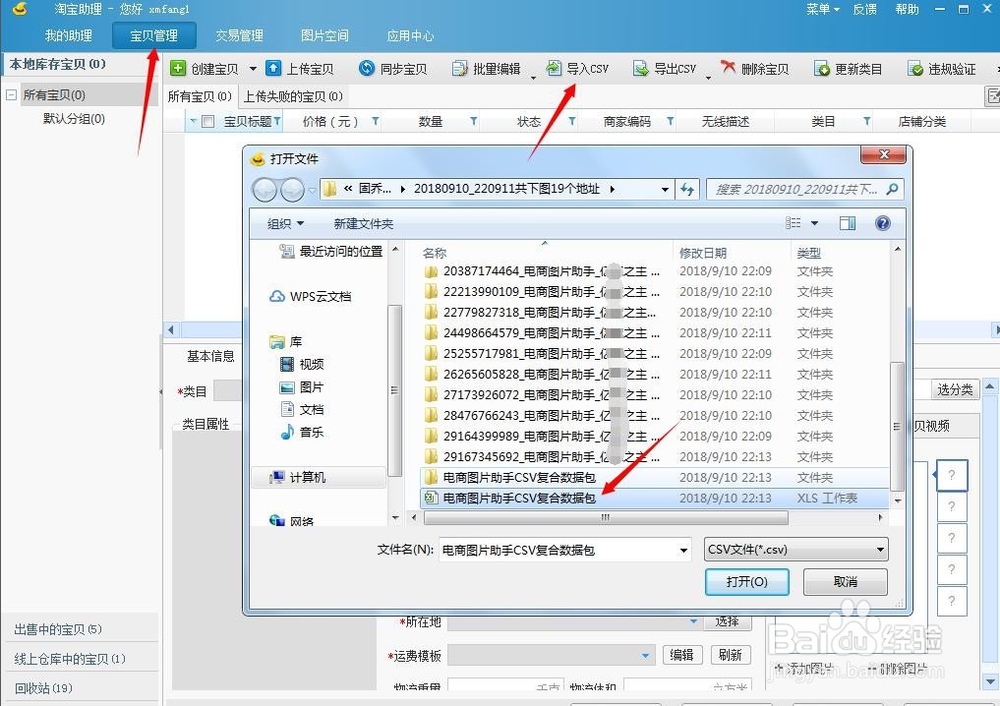Viewport: 1000px width, 706px height.
Task: Click the 打开(O) button
Action: point(747,582)
